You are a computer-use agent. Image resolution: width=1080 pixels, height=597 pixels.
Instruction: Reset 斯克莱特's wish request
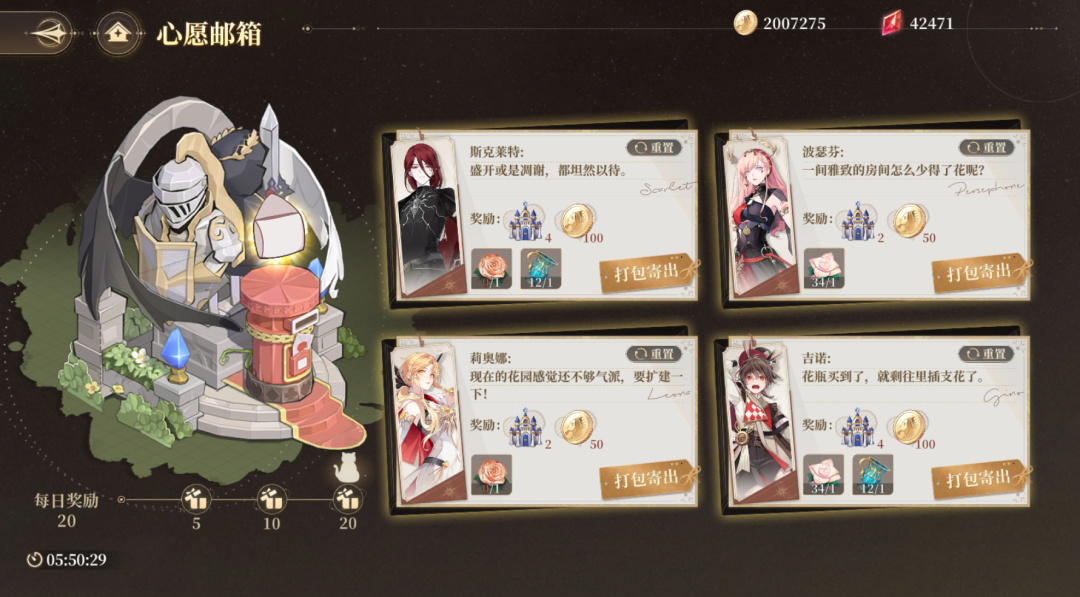pos(654,147)
